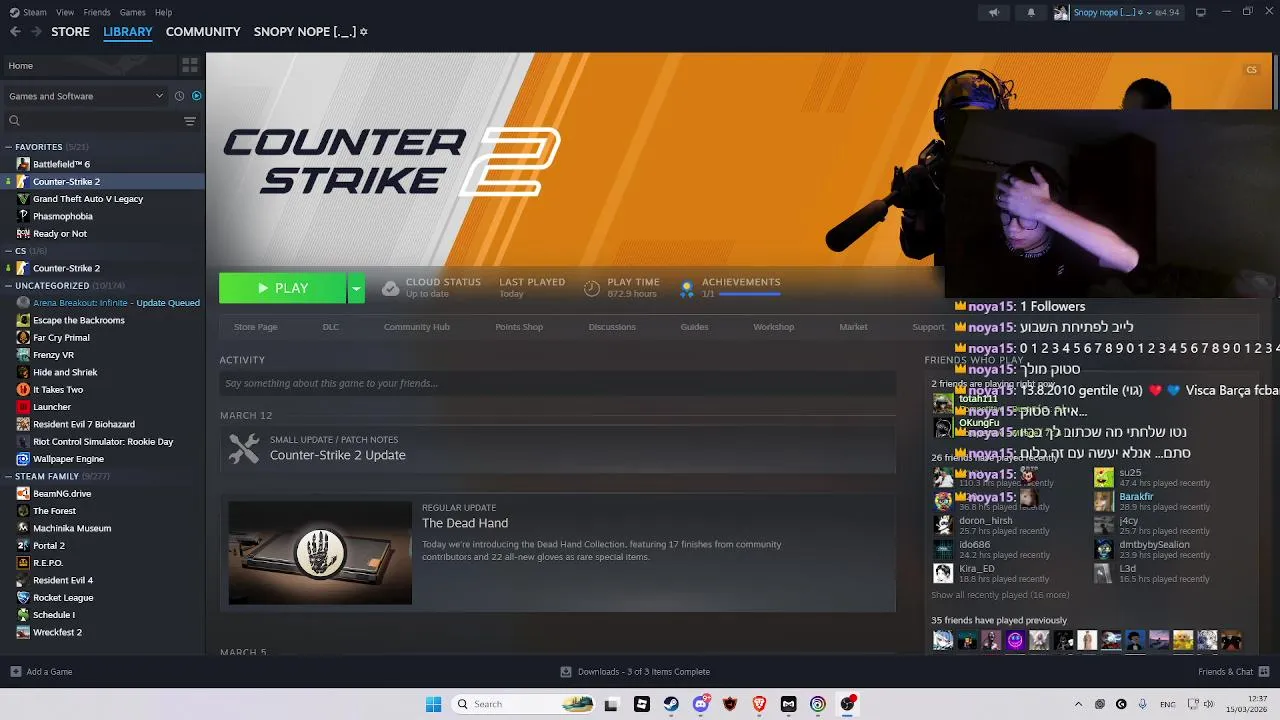This screenshot has height=720, width=1280.
Task: Click the Battlefield 6 game icon
Action: point(23,164)
